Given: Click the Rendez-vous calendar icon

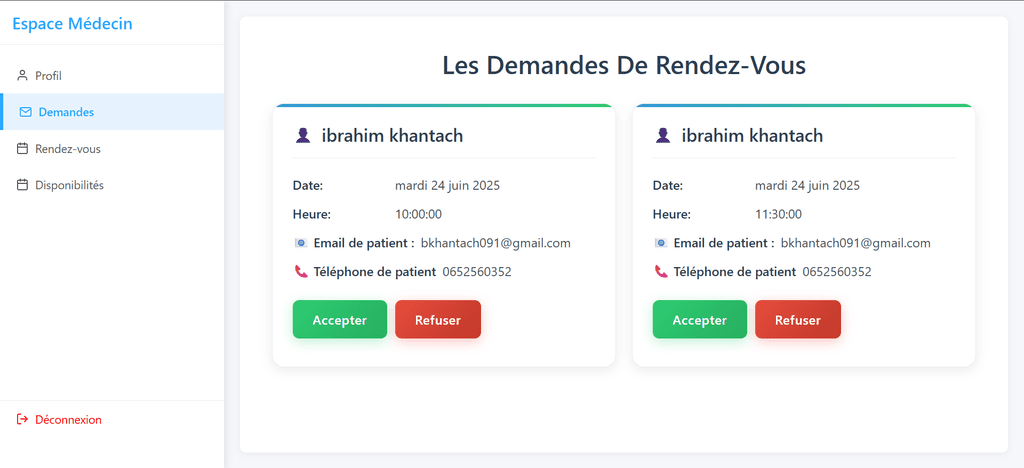Looking at the screenshot, I should [22, 149].
